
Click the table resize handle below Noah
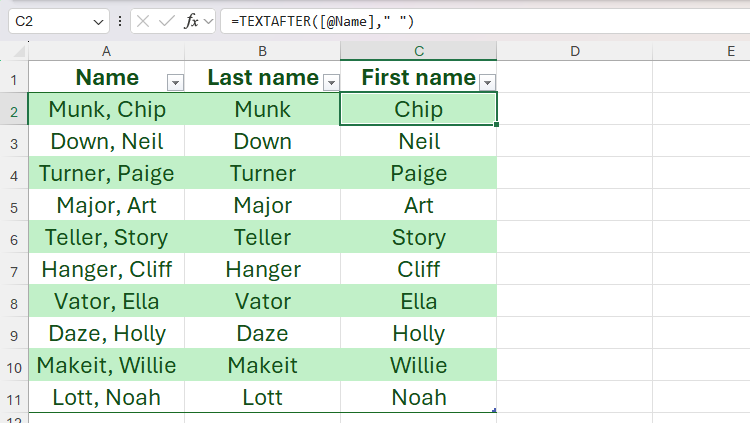(495, 410)
